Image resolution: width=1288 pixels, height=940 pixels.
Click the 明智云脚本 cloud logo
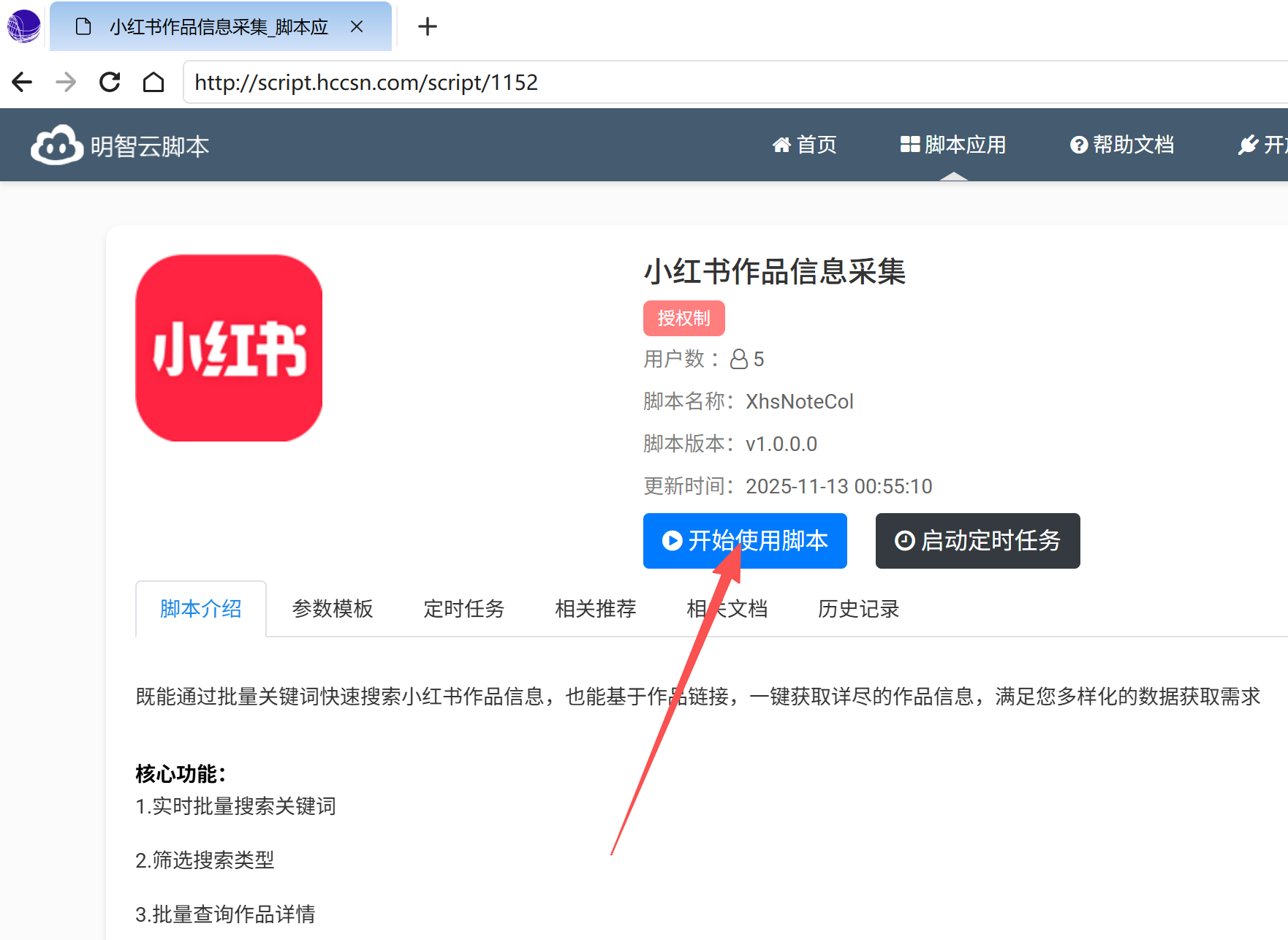(56, 145)
